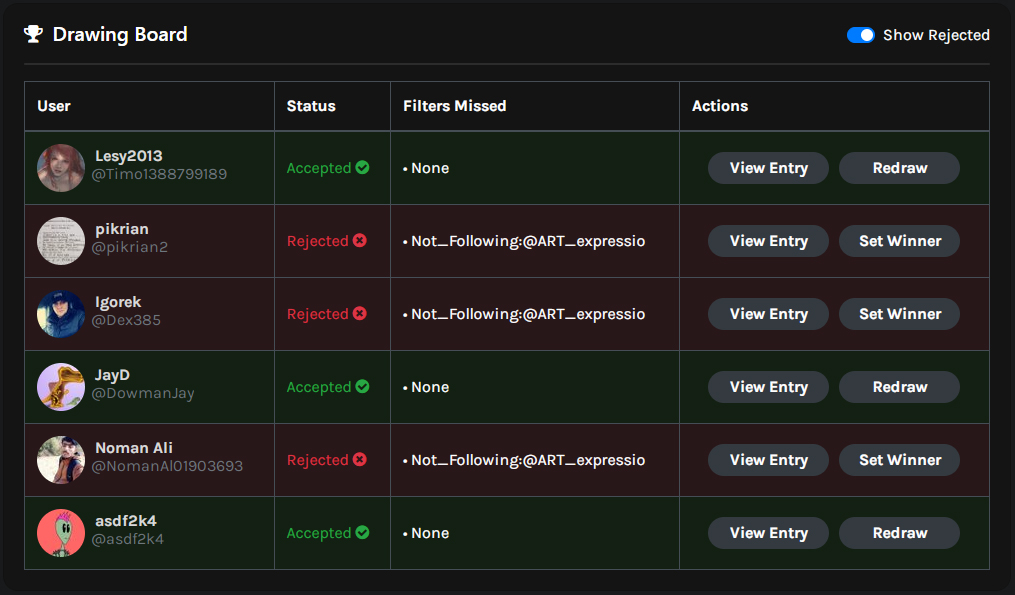Viewport: 1015px width, 595px height.
Task: Click green check icon in asdf2k4 row
Action: (x=362, y=533)
